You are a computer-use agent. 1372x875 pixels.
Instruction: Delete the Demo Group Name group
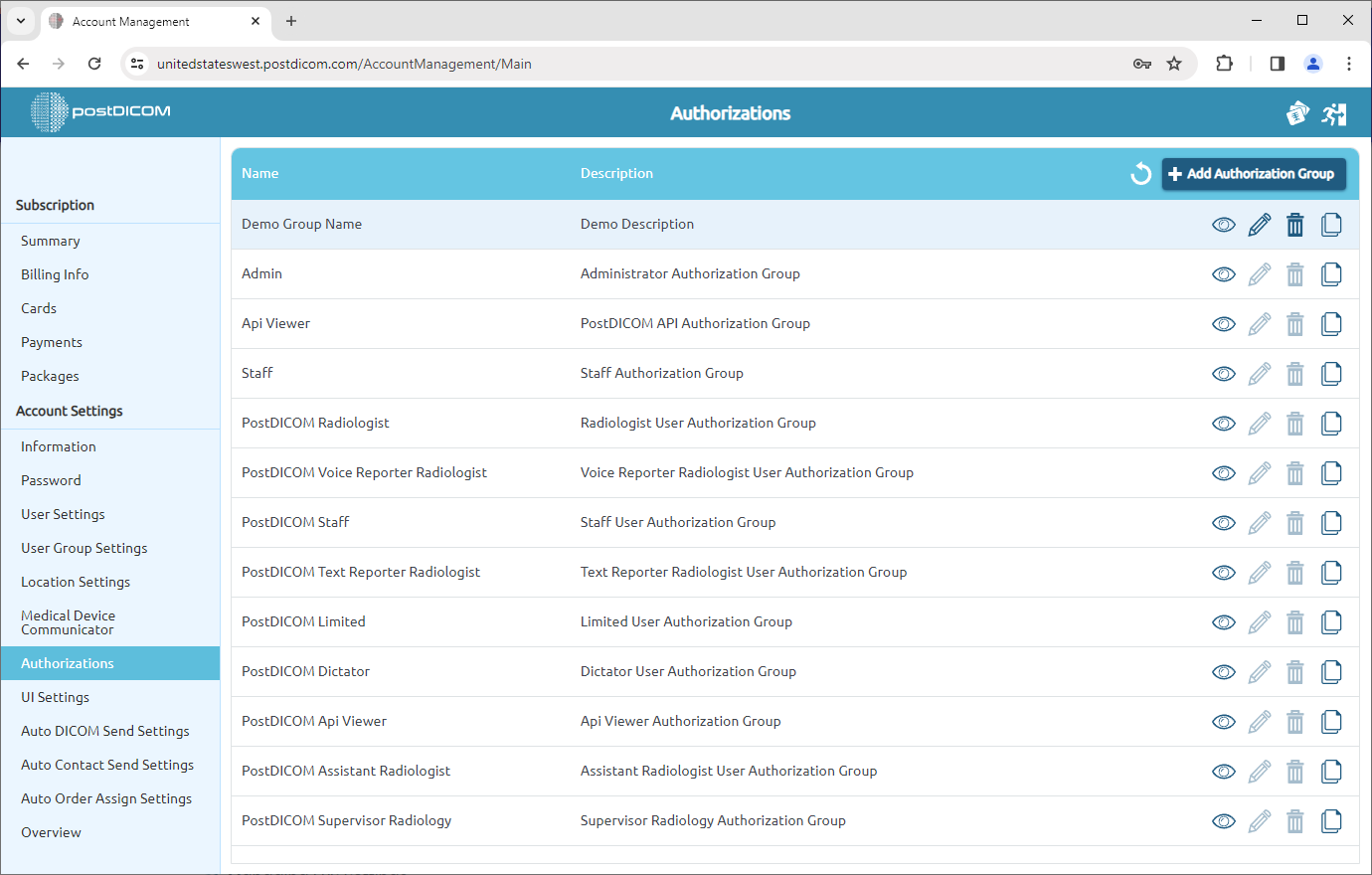click(x=1294, y=225)
